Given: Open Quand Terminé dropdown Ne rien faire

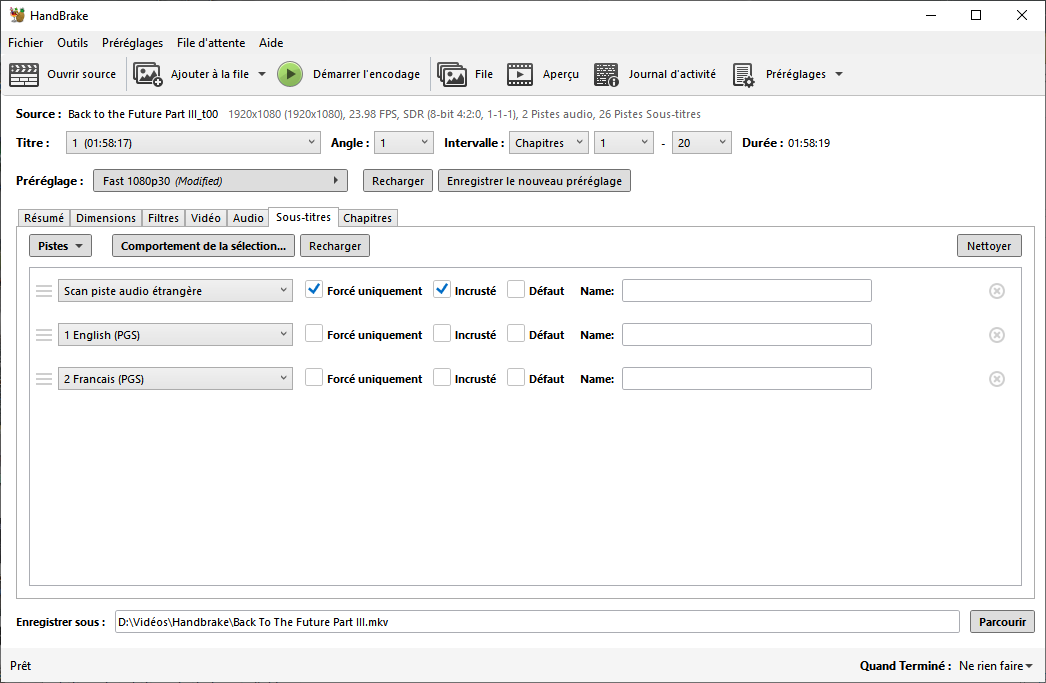Looking at the screenshot, I should pos(995,666).
